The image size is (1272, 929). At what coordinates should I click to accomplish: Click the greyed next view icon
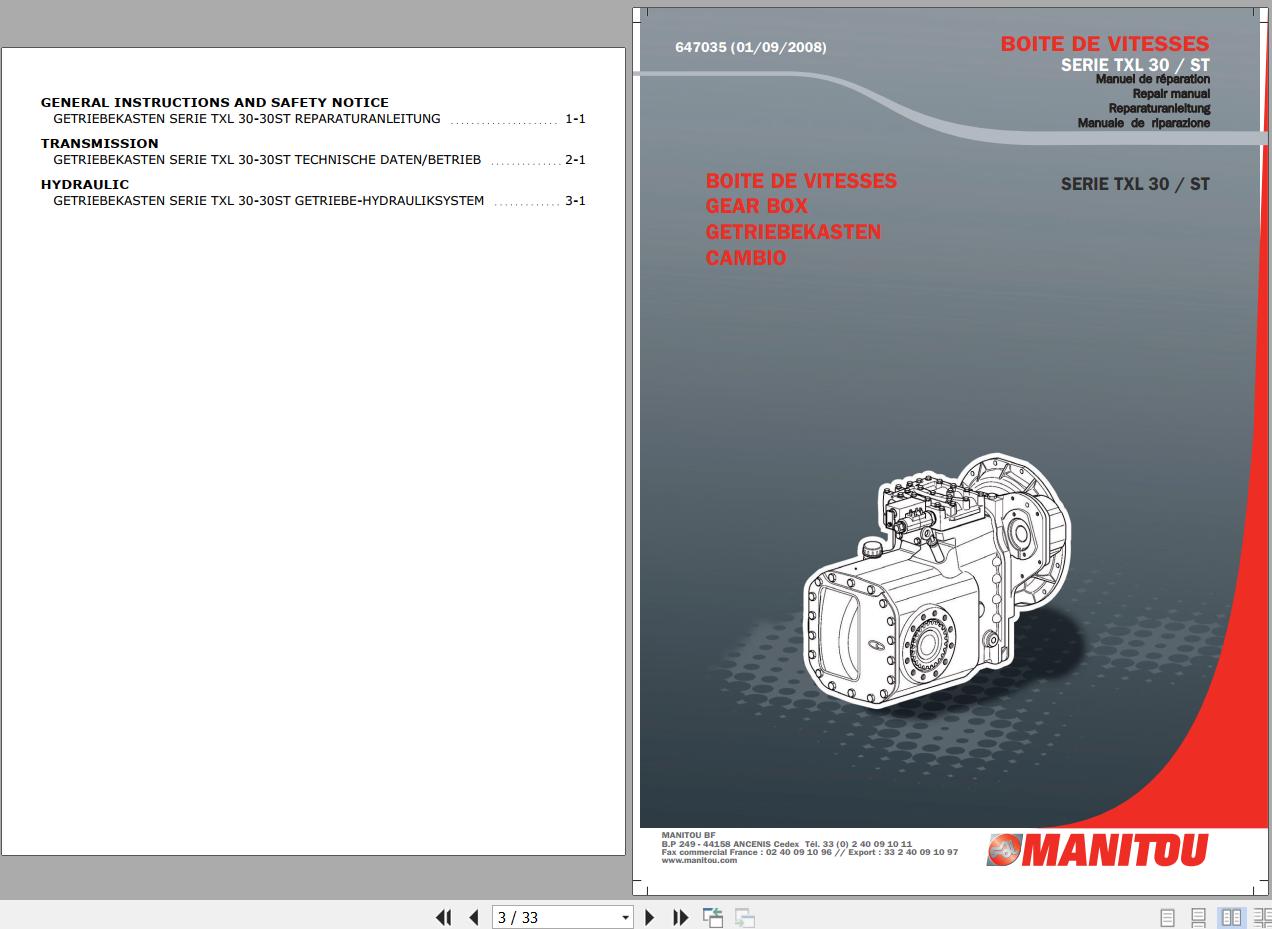744,917
